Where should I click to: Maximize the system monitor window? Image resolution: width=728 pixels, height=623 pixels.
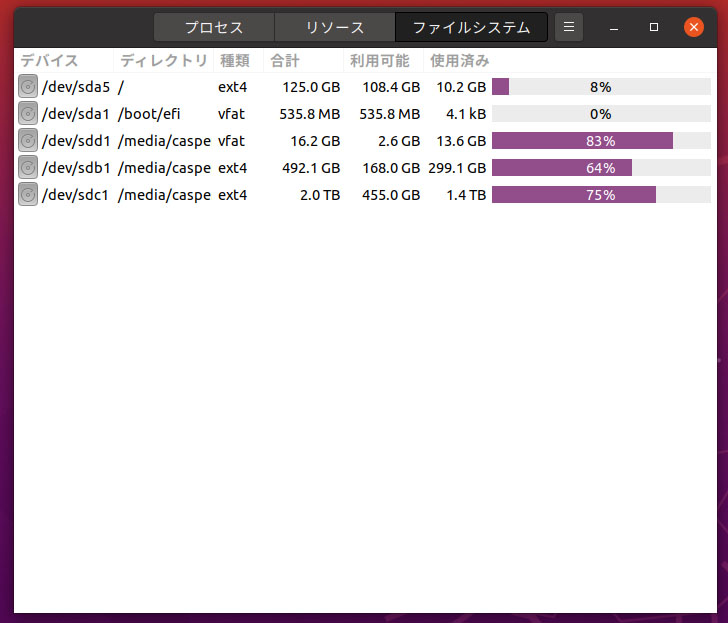(x=654, y=27)
